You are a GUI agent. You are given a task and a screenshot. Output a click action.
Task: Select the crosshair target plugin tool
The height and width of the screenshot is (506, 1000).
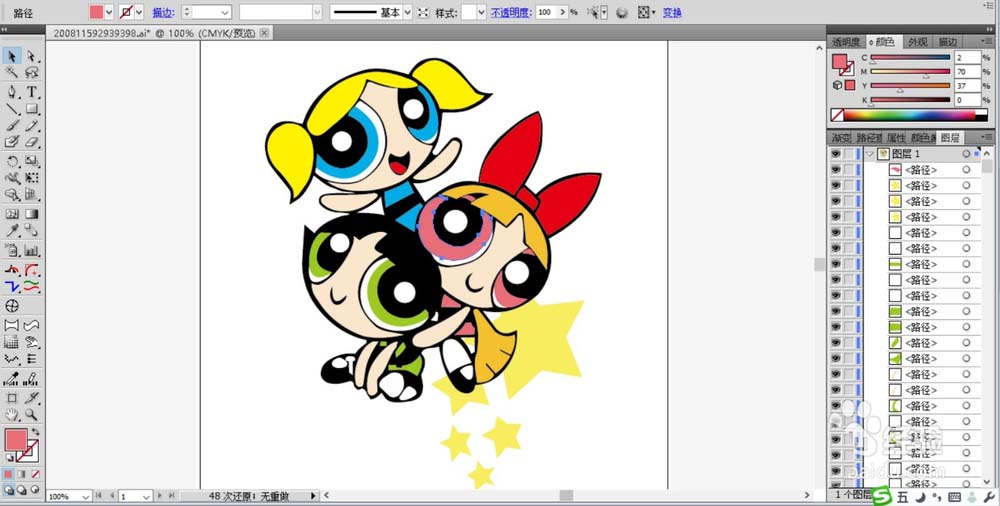point(11,306)
